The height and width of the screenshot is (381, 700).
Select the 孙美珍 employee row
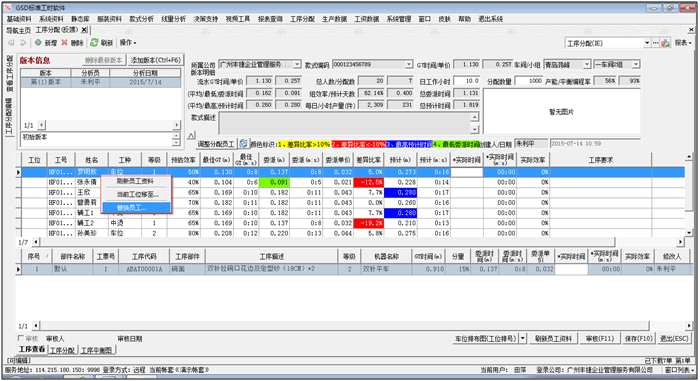[x=353, y=233]
